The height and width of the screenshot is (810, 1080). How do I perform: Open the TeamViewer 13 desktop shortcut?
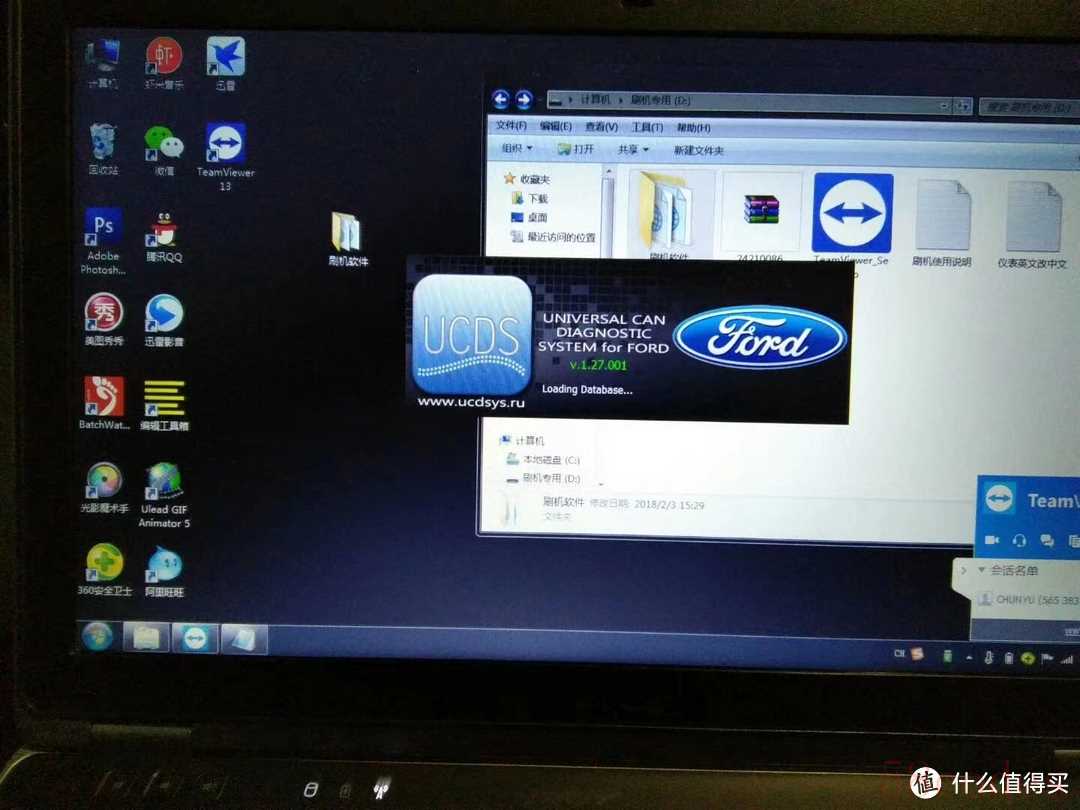click(225, 156)
